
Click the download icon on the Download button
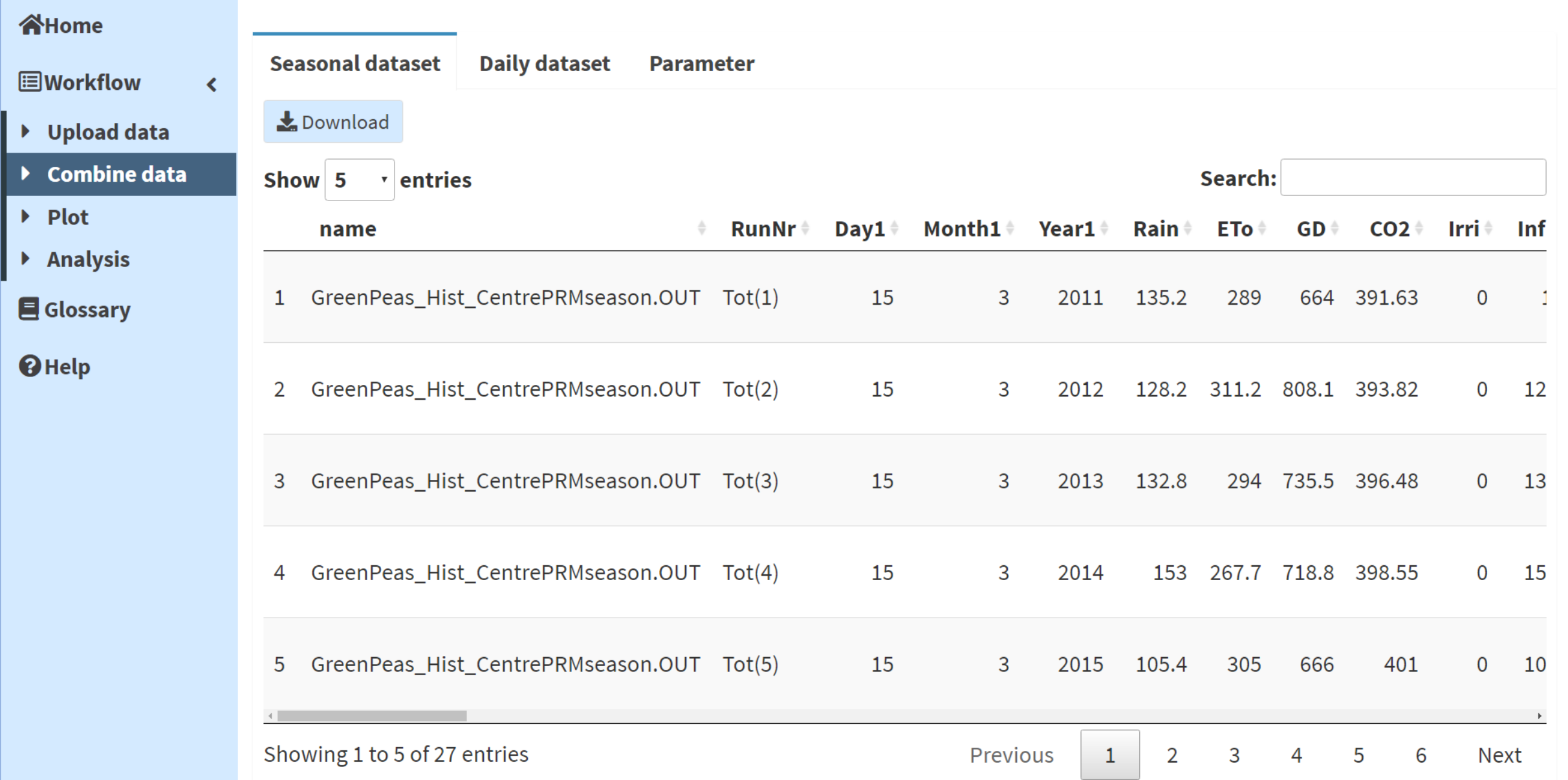click(289, 122)
